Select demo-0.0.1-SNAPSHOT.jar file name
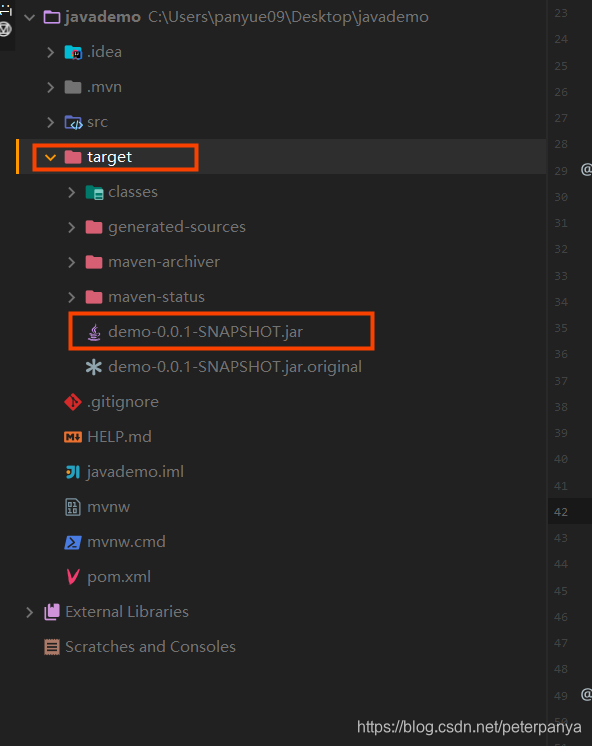The width and height of the screenshot is (592, 746). [206, 332]
